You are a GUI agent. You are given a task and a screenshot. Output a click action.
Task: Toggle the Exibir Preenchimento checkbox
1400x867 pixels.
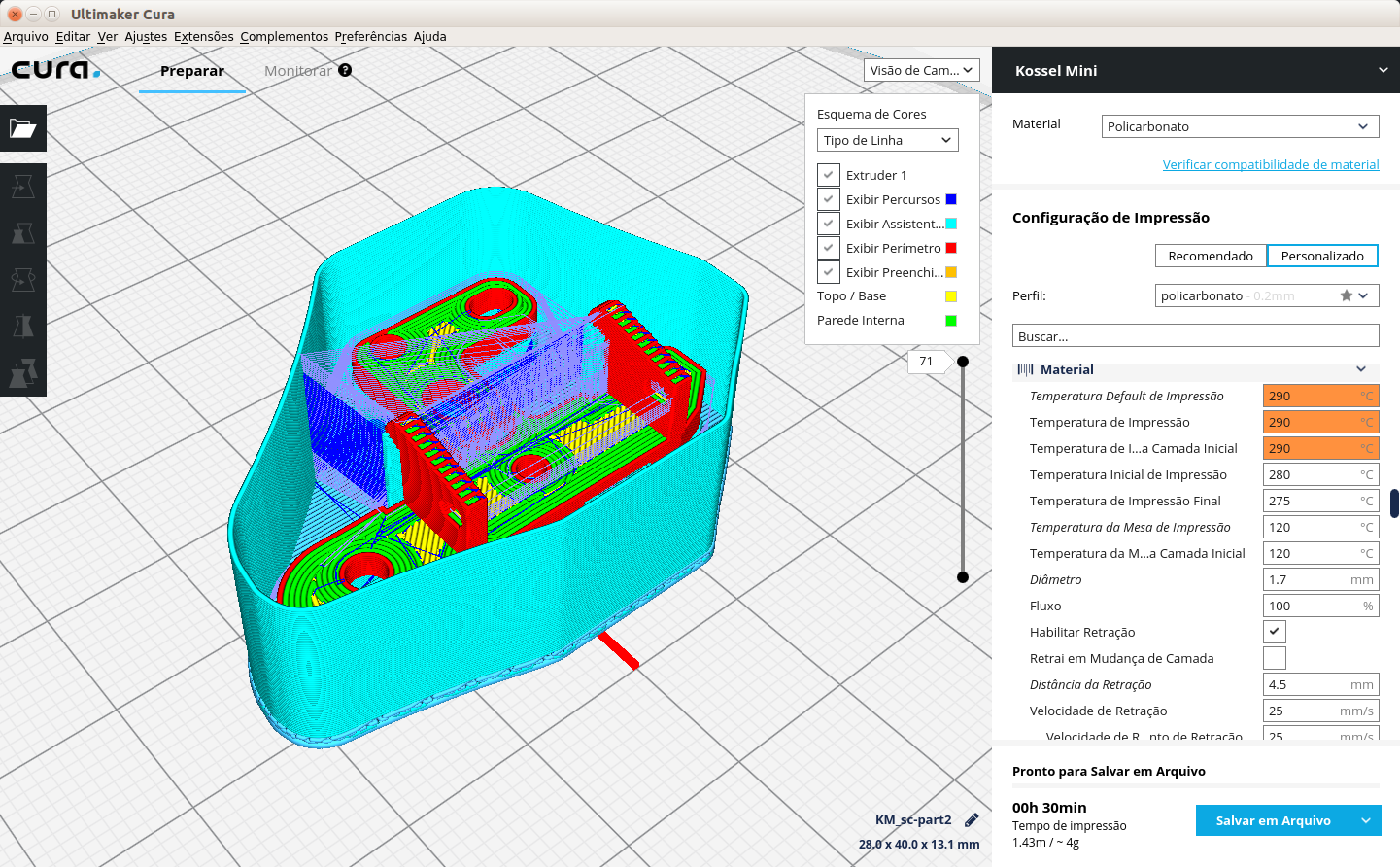pos(829,272)
